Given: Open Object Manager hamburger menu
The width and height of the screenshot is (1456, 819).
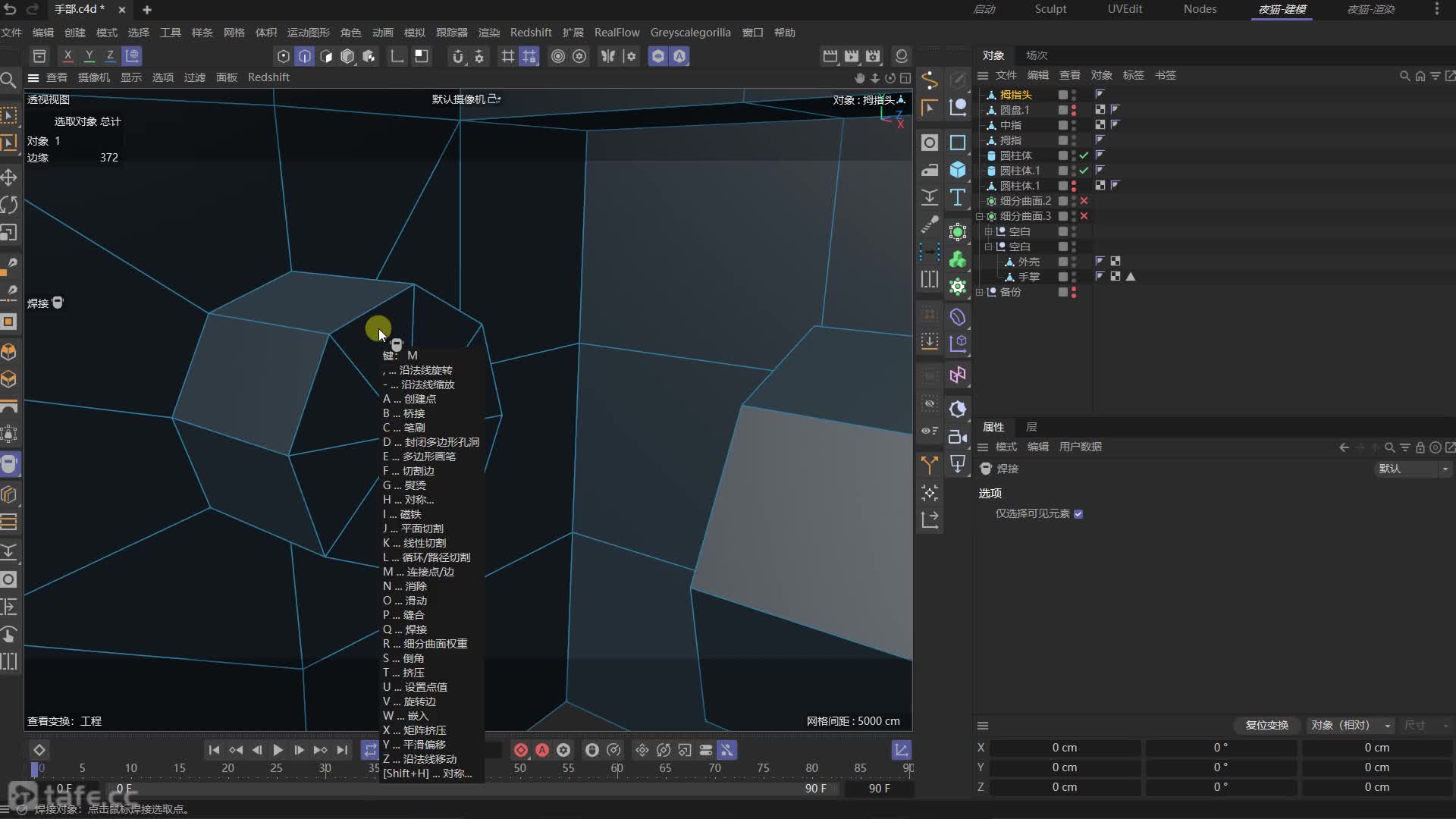Looking at the screenshot, I should click(x=983, y=75).
